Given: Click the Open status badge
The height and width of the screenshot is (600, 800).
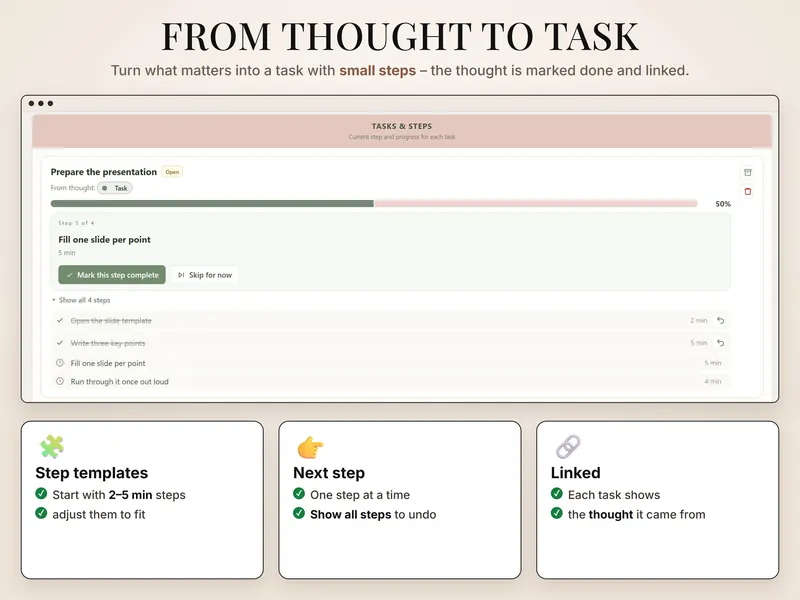Looking at the screenshot, I should point(172,172).
